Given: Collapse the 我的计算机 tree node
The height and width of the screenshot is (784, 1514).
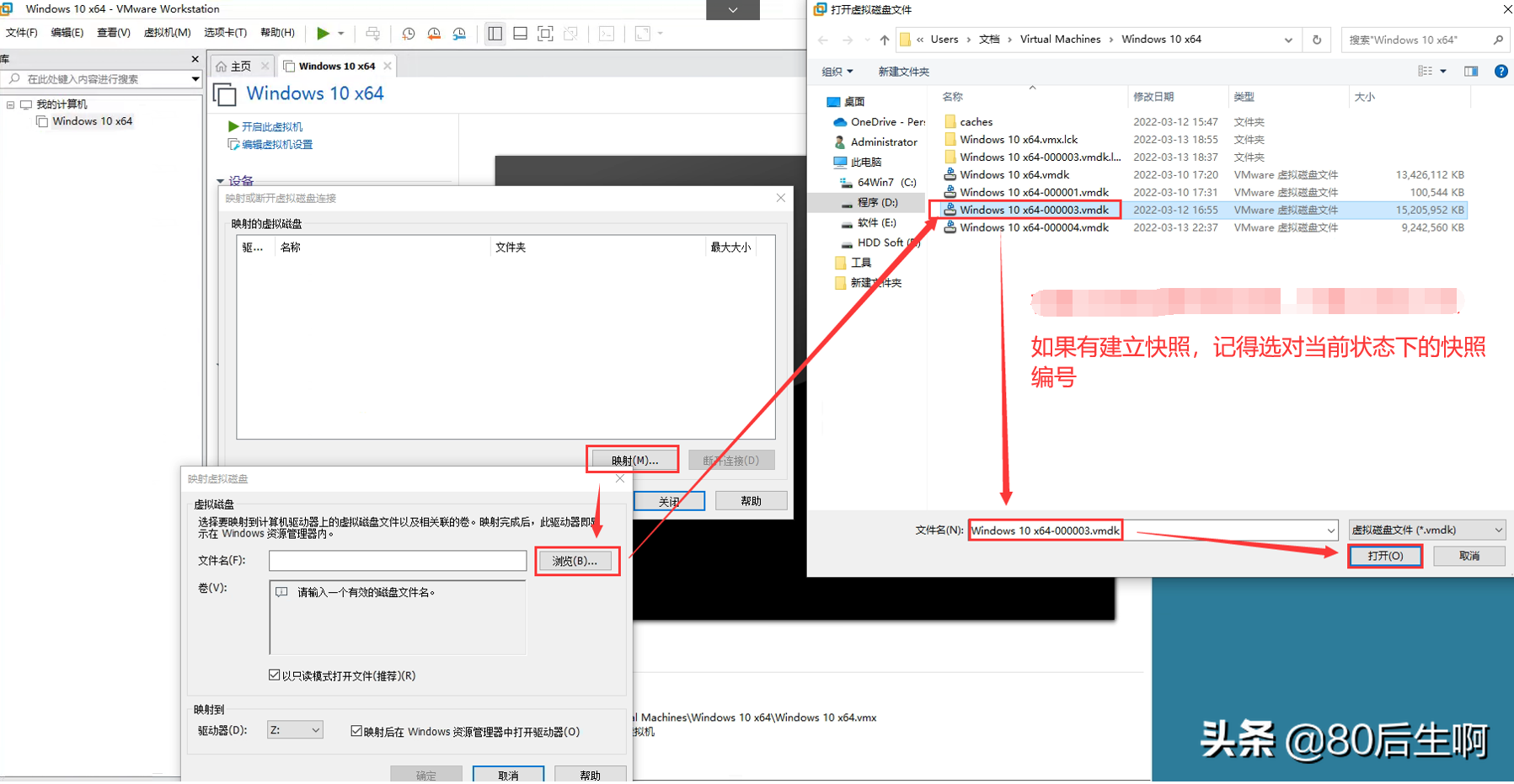Looking at the screenshot, I should coord(11,105).
